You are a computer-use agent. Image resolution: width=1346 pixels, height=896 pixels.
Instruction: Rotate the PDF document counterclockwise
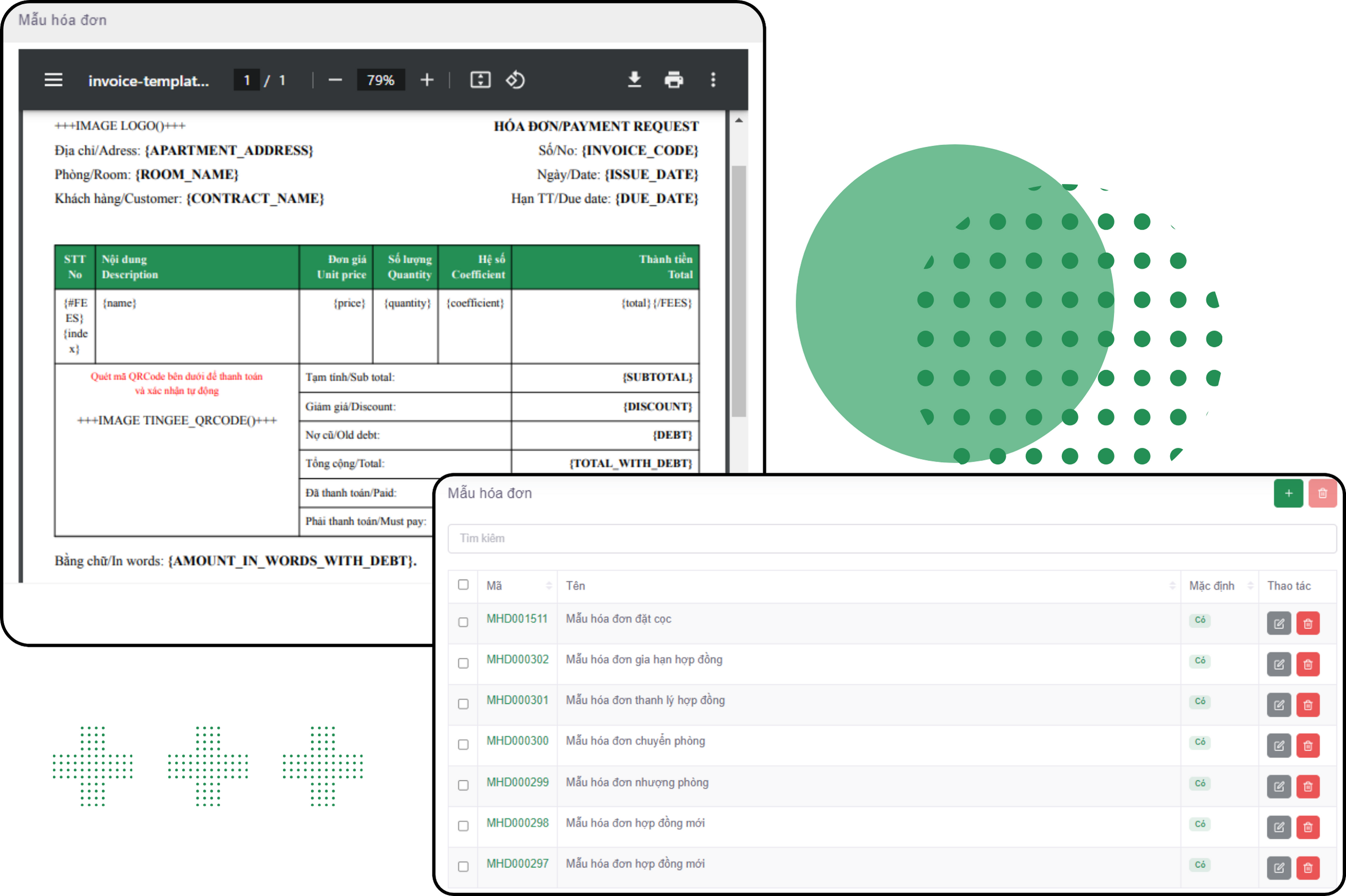[515, 80]
